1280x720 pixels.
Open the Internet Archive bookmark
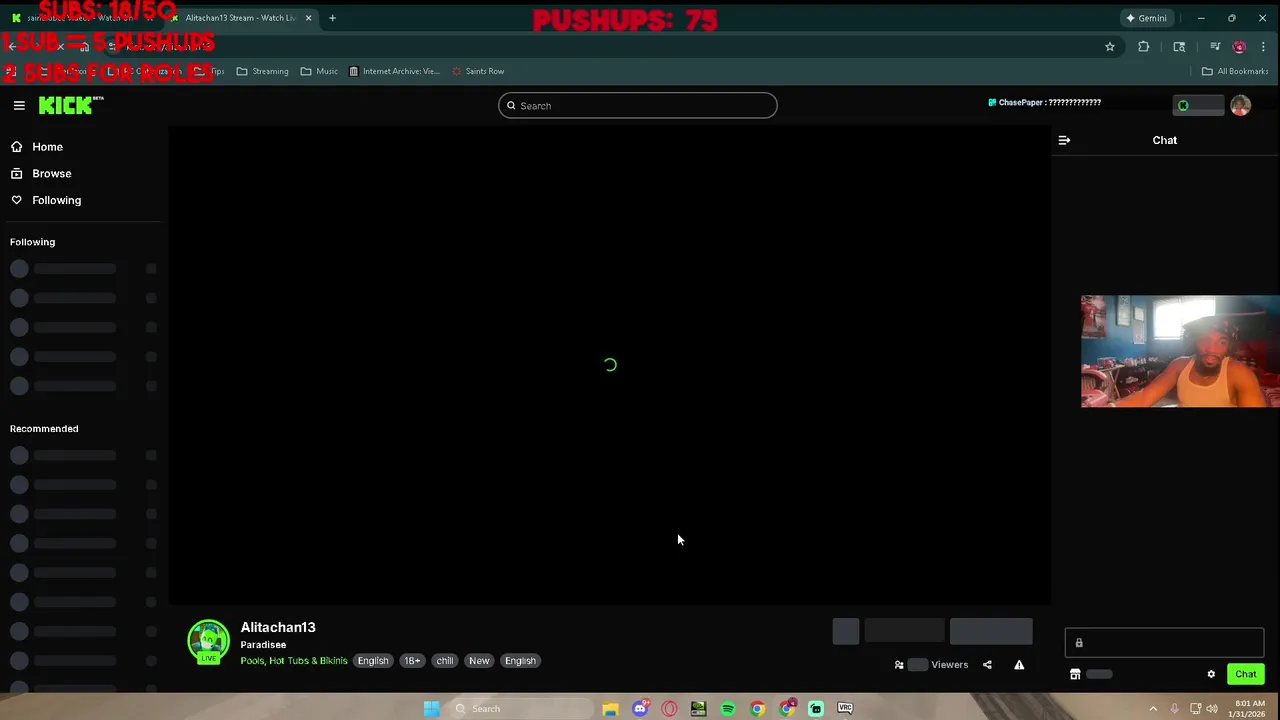click(394, 71)
